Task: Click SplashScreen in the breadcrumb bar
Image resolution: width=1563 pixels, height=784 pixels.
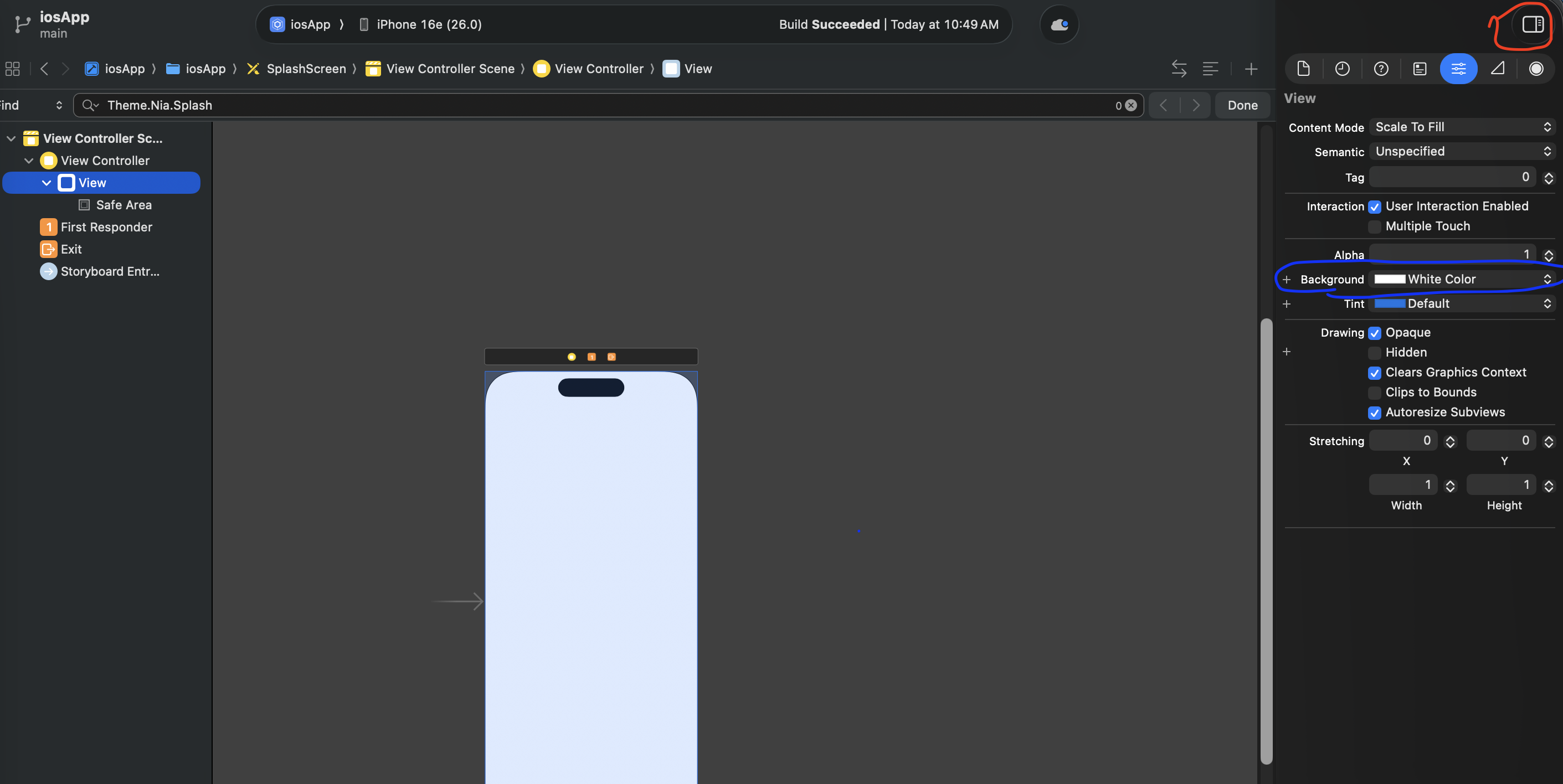Action: pos(305,69)
